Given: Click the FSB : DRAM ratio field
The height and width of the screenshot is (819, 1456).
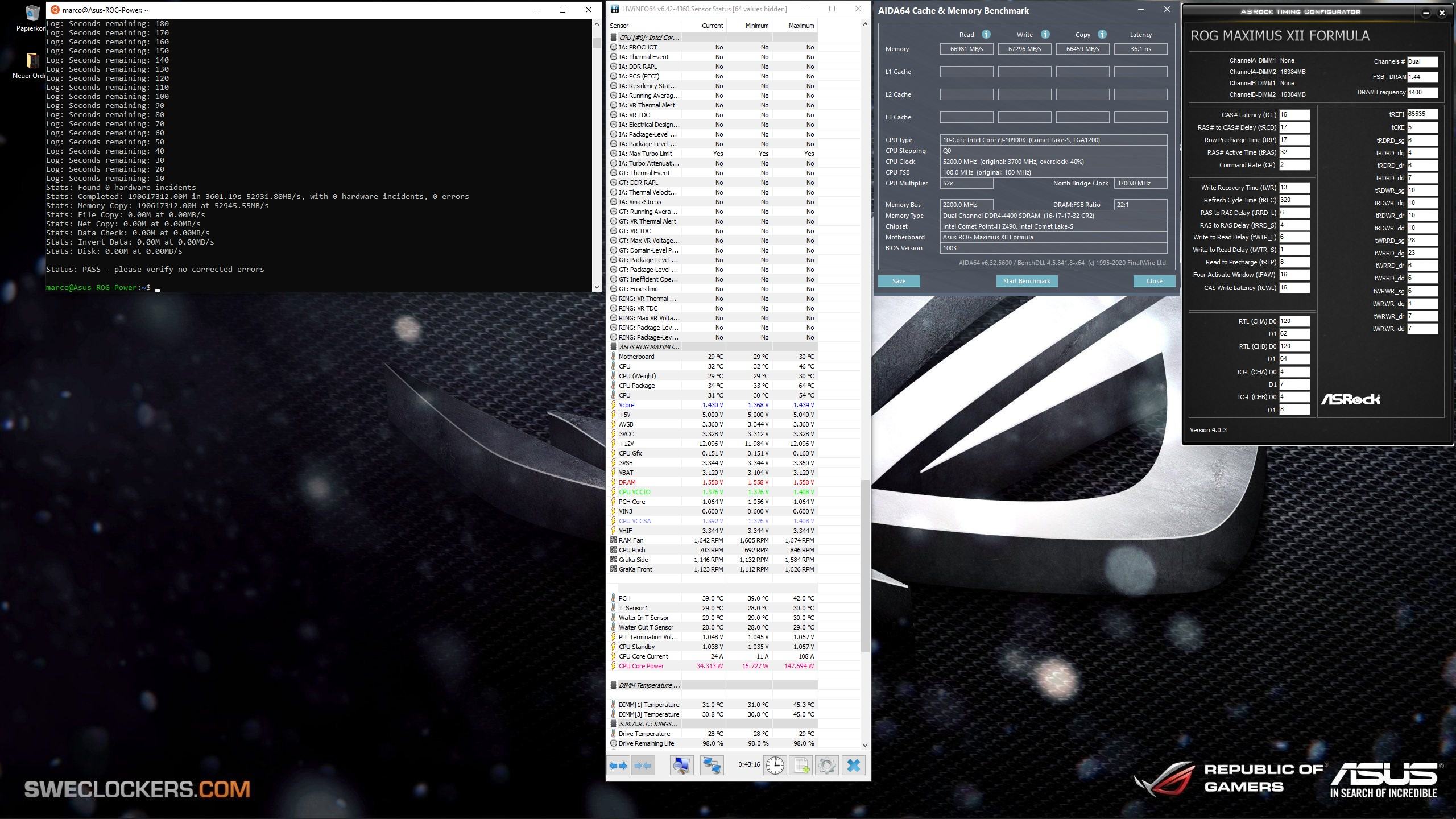Looking at the screenshot, I should [1422, 77].
